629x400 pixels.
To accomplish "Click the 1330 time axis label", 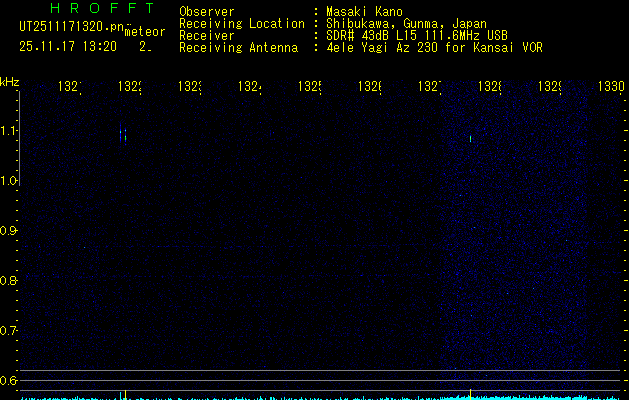I will click(x=611, y=86).
